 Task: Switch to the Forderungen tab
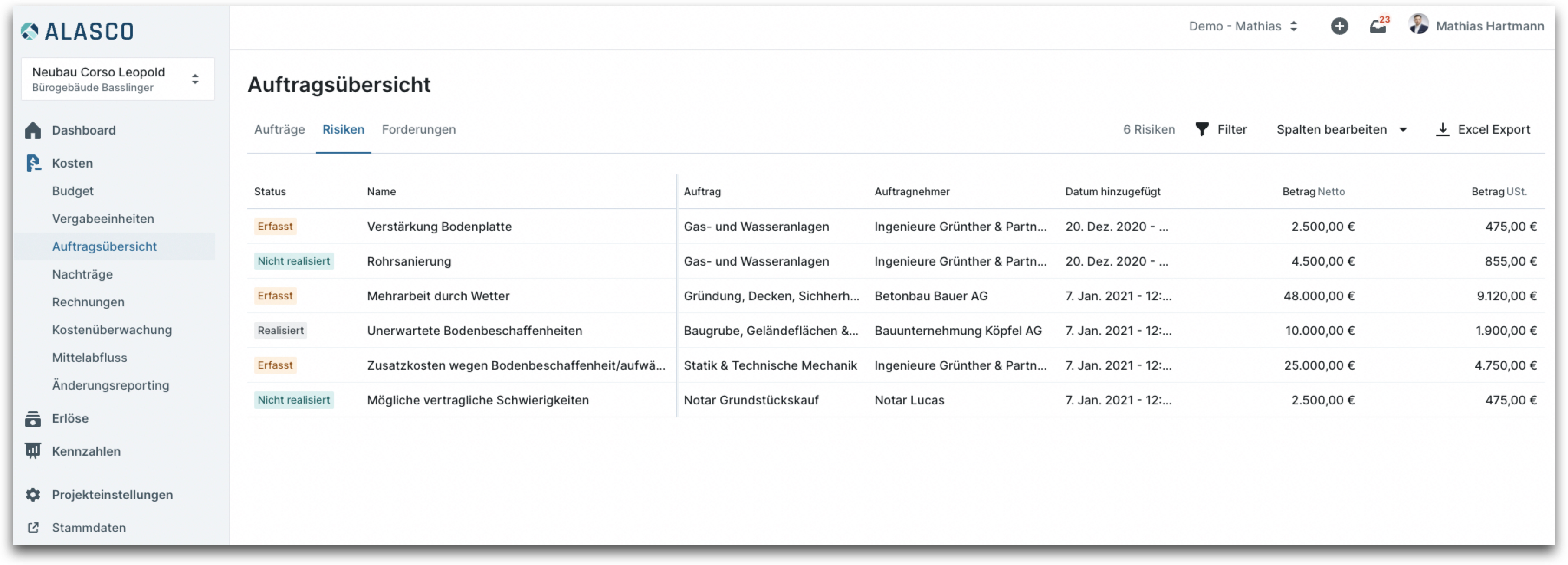click(419, 129)
